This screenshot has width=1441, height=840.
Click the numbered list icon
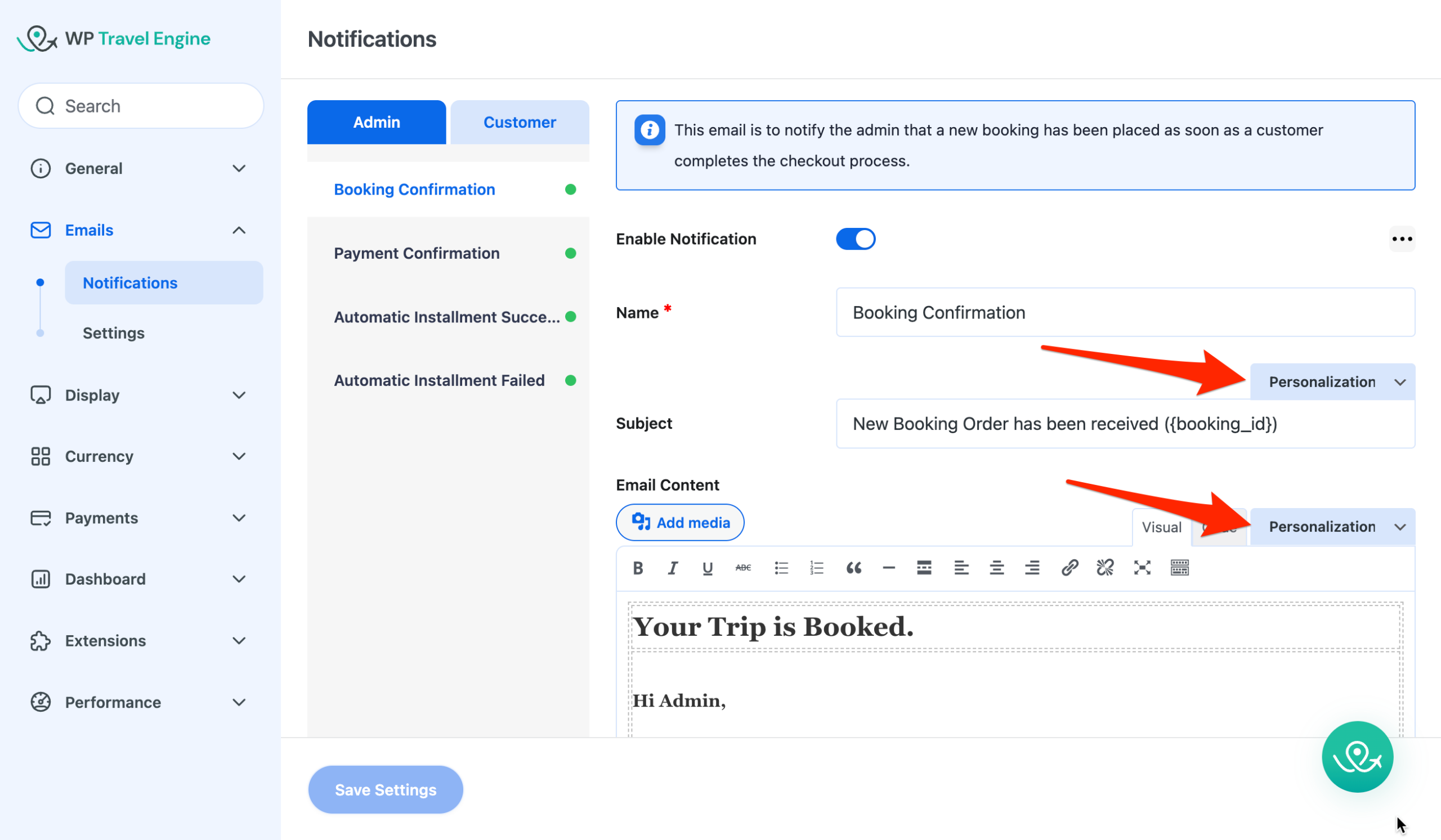pos(817,568)
